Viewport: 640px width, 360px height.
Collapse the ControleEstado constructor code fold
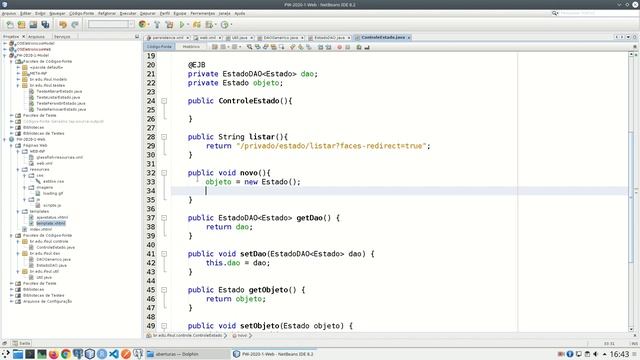pos(164,101)
